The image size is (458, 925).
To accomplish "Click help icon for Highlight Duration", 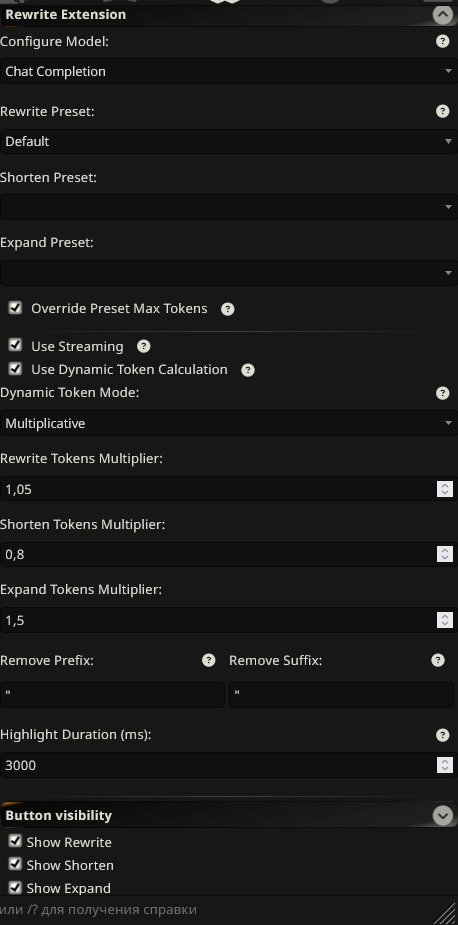I will [x=442, y=734].
